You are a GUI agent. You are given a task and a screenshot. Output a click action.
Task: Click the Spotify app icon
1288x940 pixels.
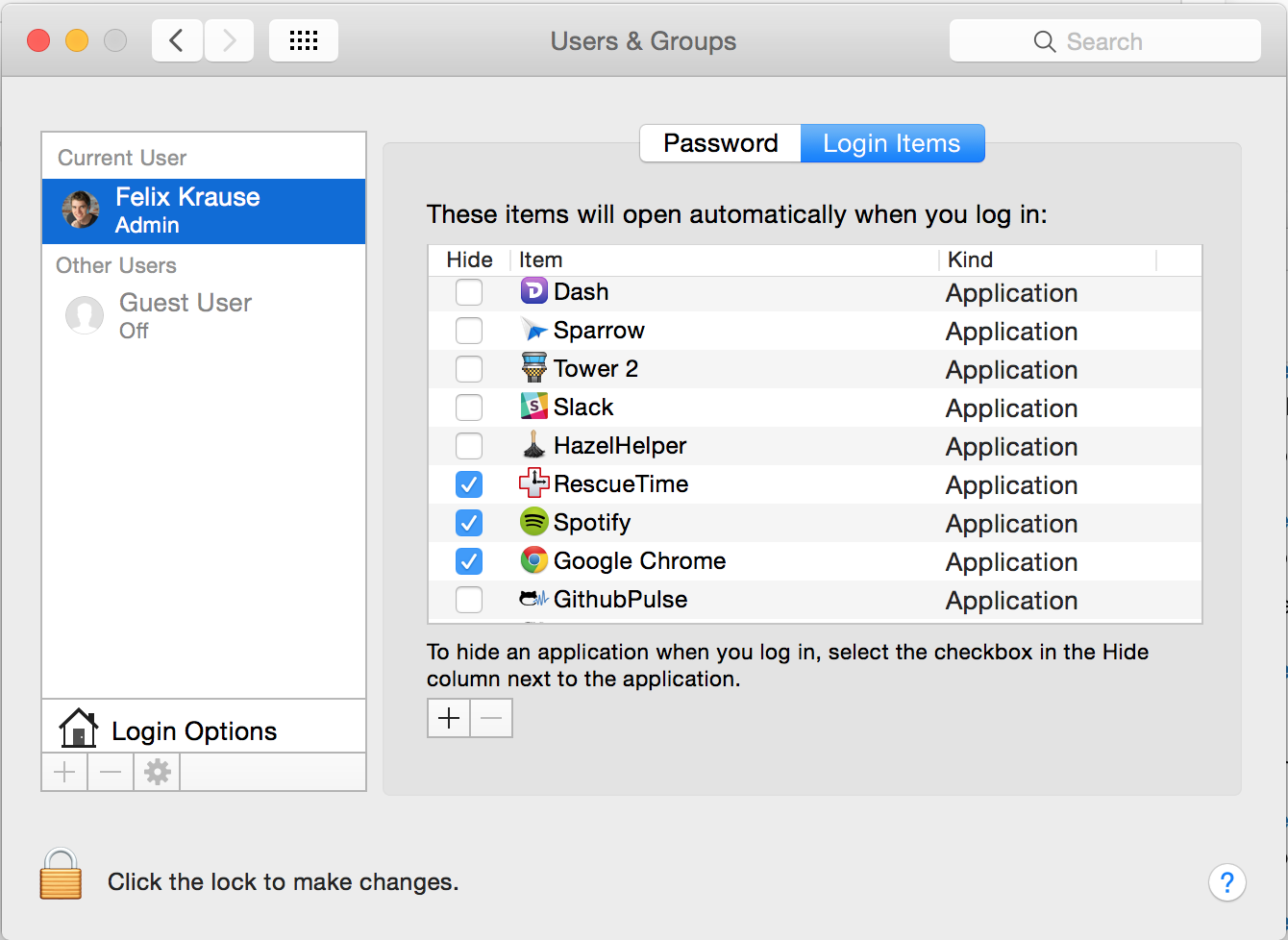point(533,522)
